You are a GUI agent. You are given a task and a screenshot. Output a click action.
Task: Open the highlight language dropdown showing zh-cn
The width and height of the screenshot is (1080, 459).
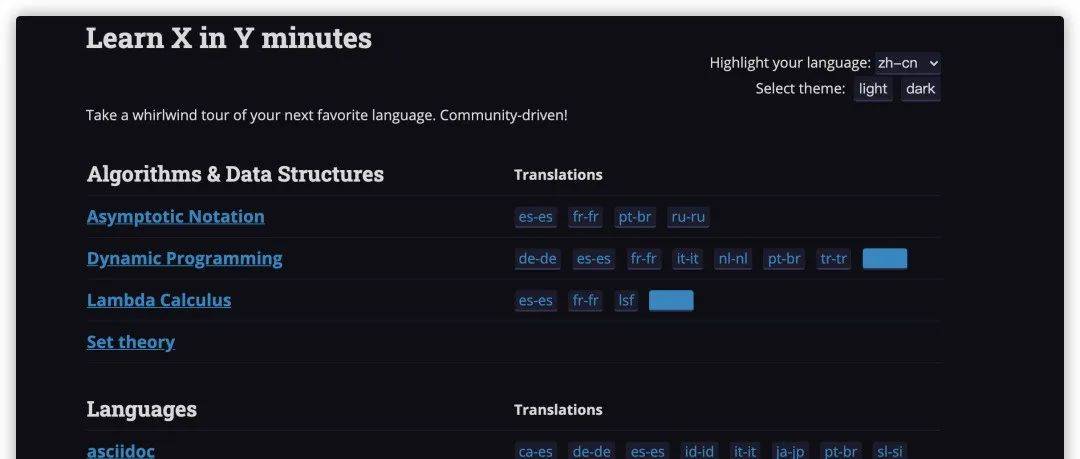coord(907,63)
